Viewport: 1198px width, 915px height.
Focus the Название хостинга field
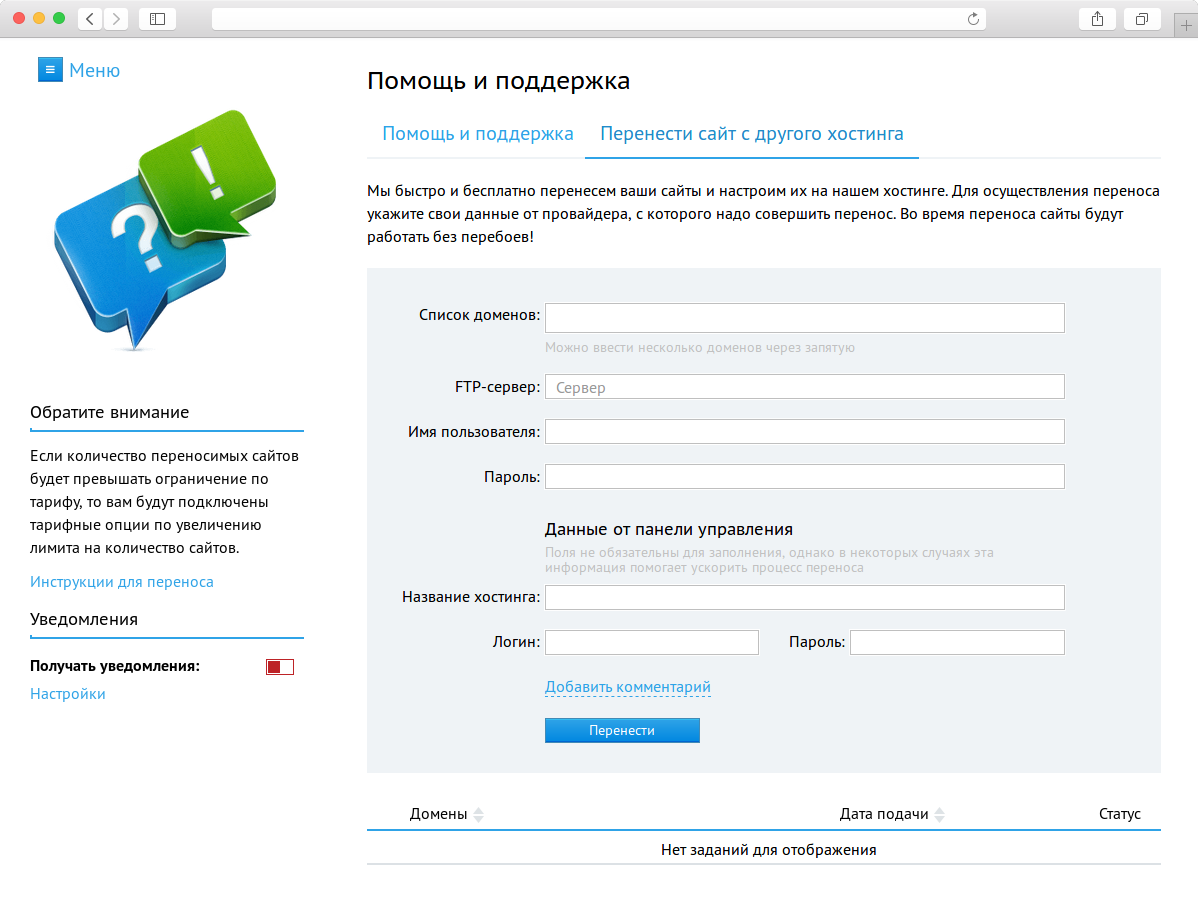[805, 597]
